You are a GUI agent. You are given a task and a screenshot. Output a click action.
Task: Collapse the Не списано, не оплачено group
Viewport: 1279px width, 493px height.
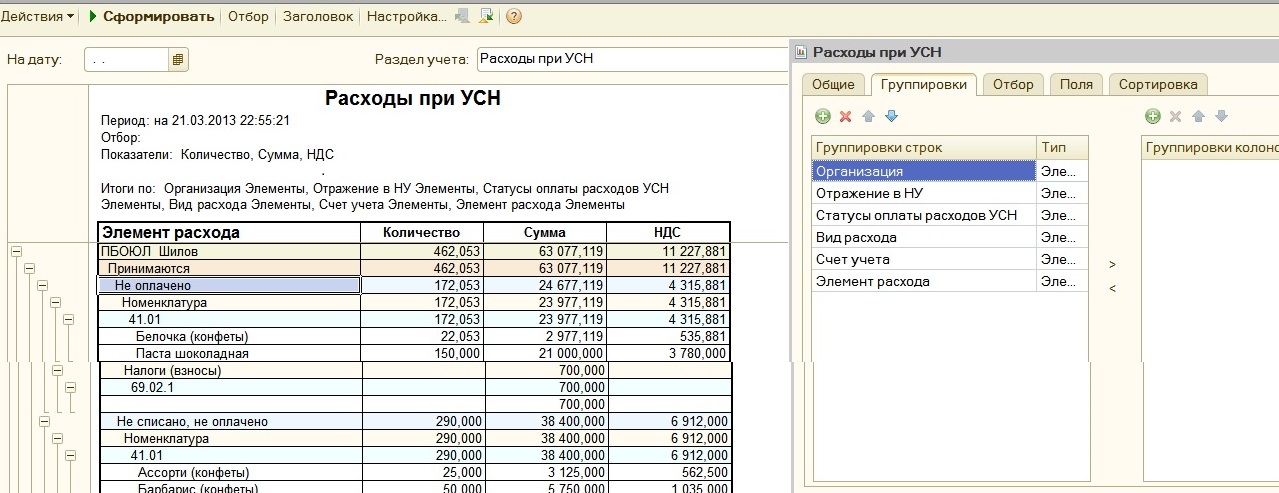tap(42, 422)
